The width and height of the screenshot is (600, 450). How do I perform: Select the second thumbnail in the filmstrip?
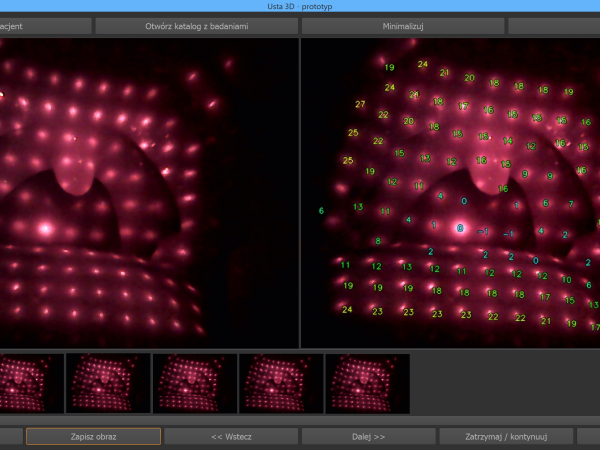pyautogui.click(x=108, y=382)
